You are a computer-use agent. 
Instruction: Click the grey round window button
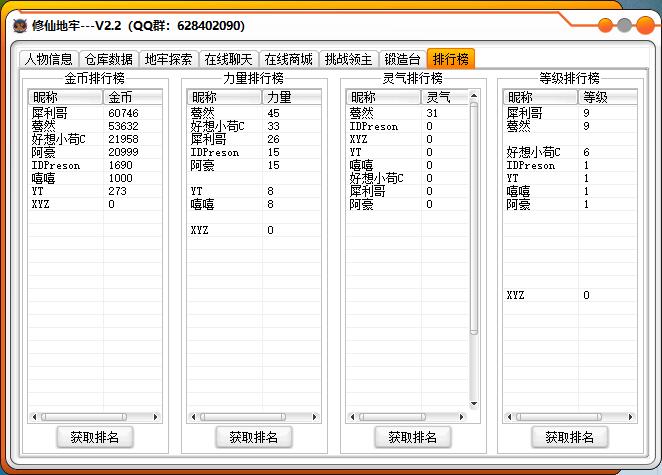click(624, 25)
